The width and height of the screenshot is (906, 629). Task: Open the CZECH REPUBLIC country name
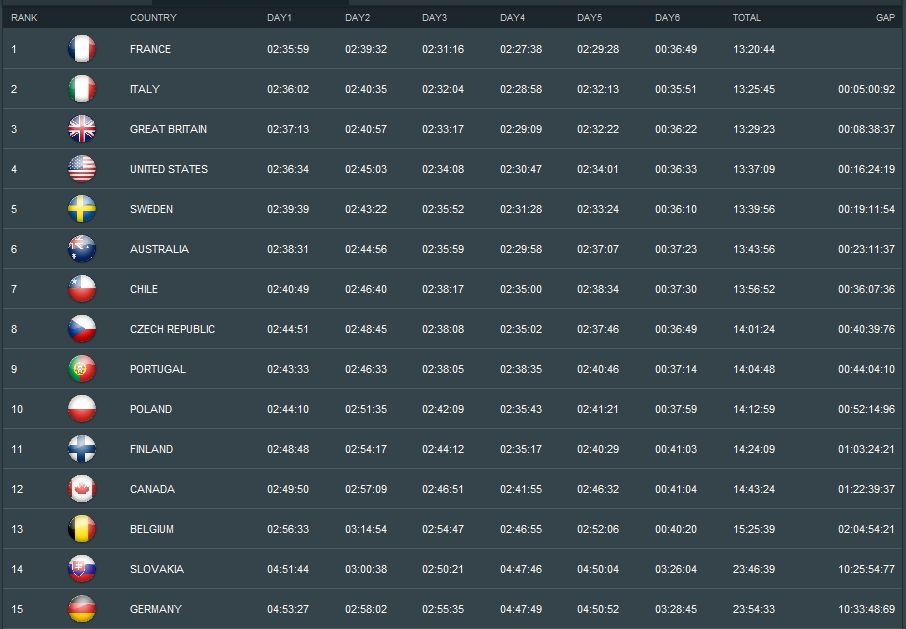coord(172,329)
